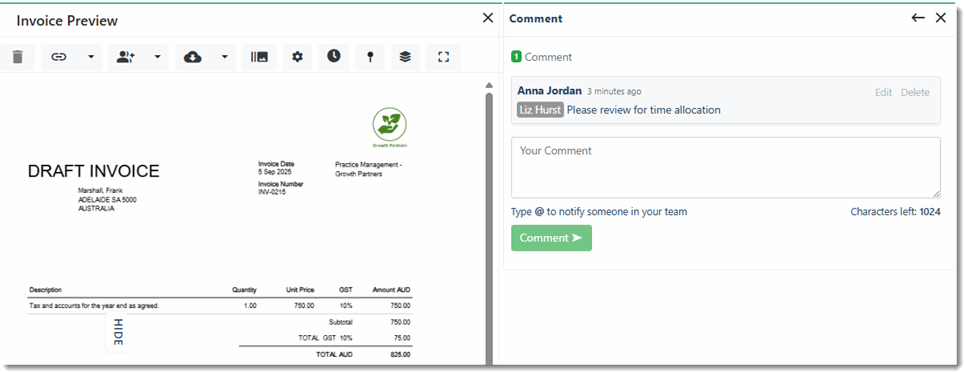Click the TOTAL AUD amount 825.00

click(x=400, y=355)
